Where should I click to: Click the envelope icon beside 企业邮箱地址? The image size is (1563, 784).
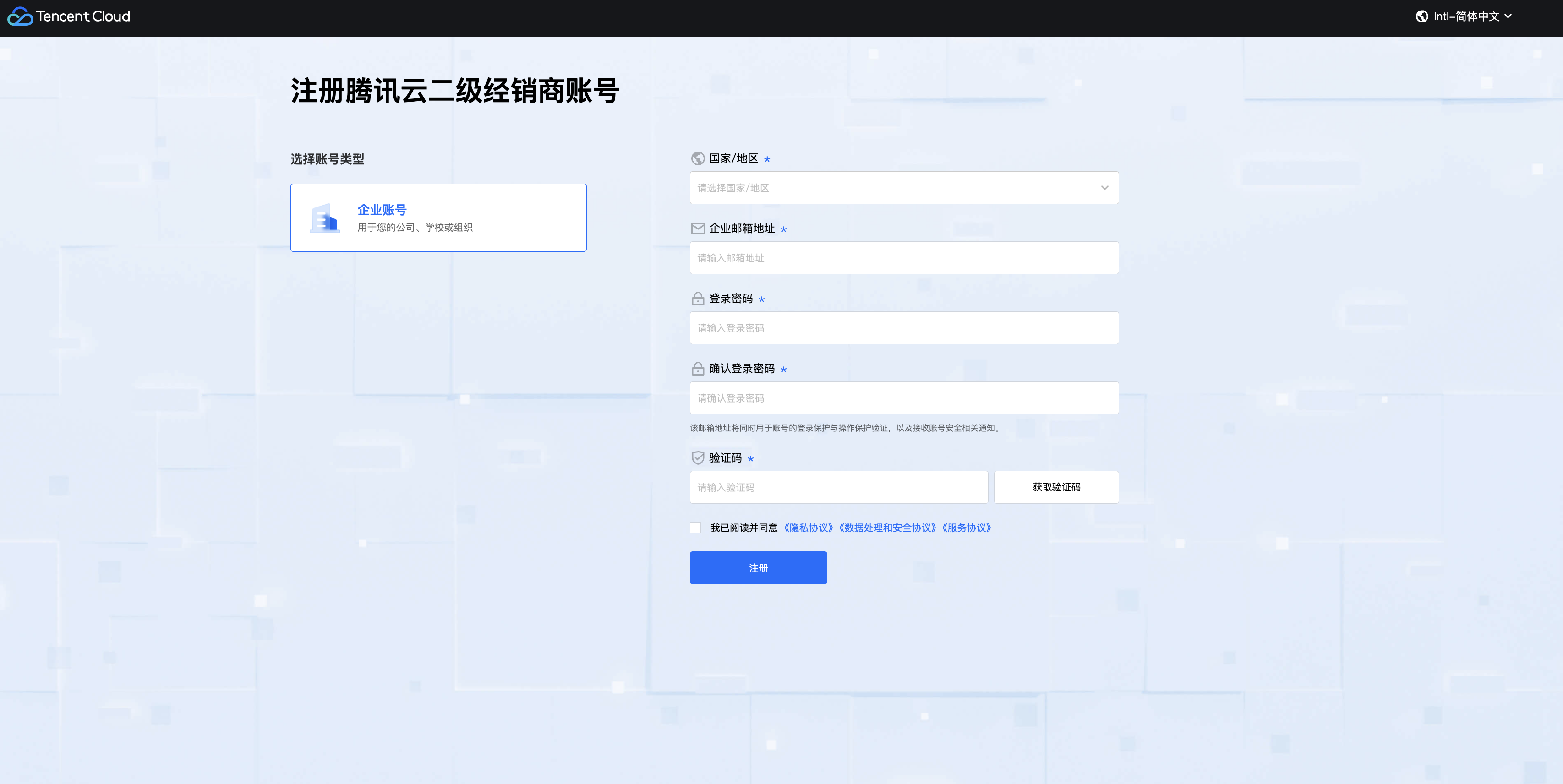click(x=698, y=229)
